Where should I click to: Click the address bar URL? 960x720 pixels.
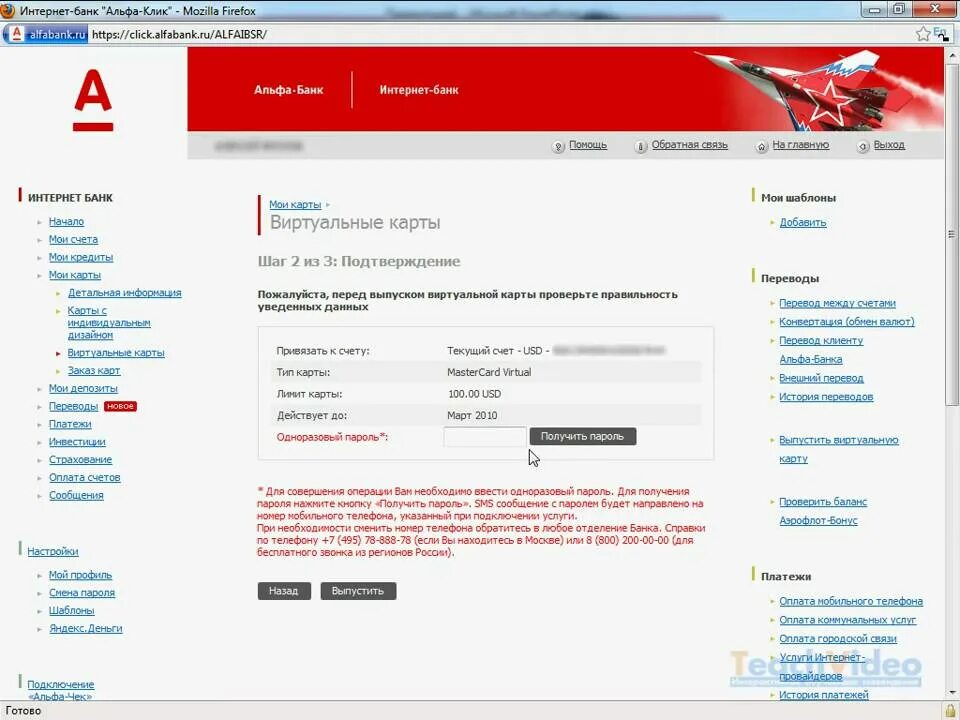[179, 34]
